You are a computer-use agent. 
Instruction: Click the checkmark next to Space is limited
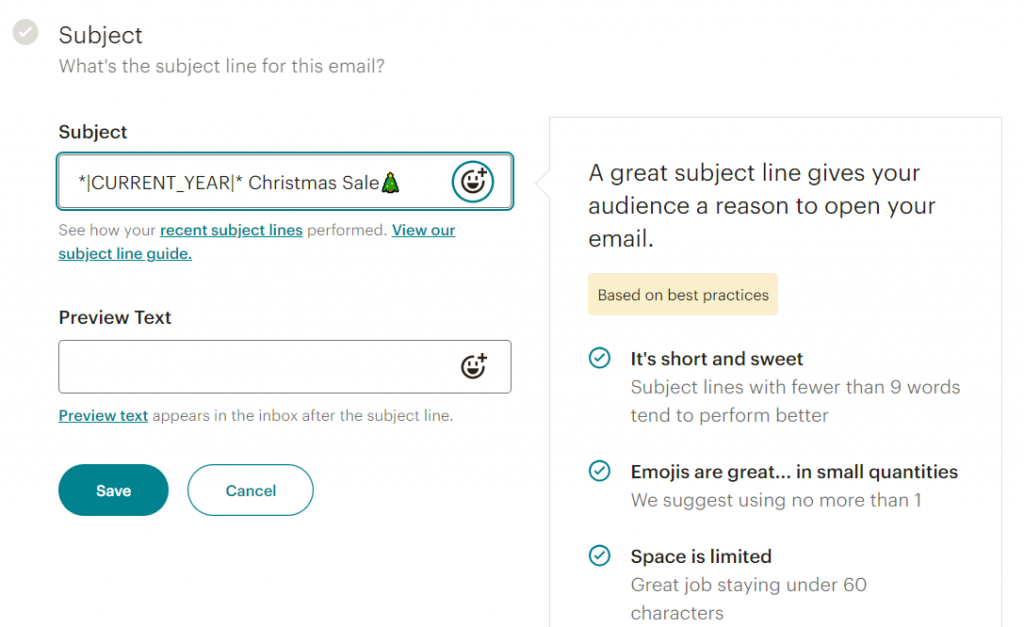tap(600, 555)
